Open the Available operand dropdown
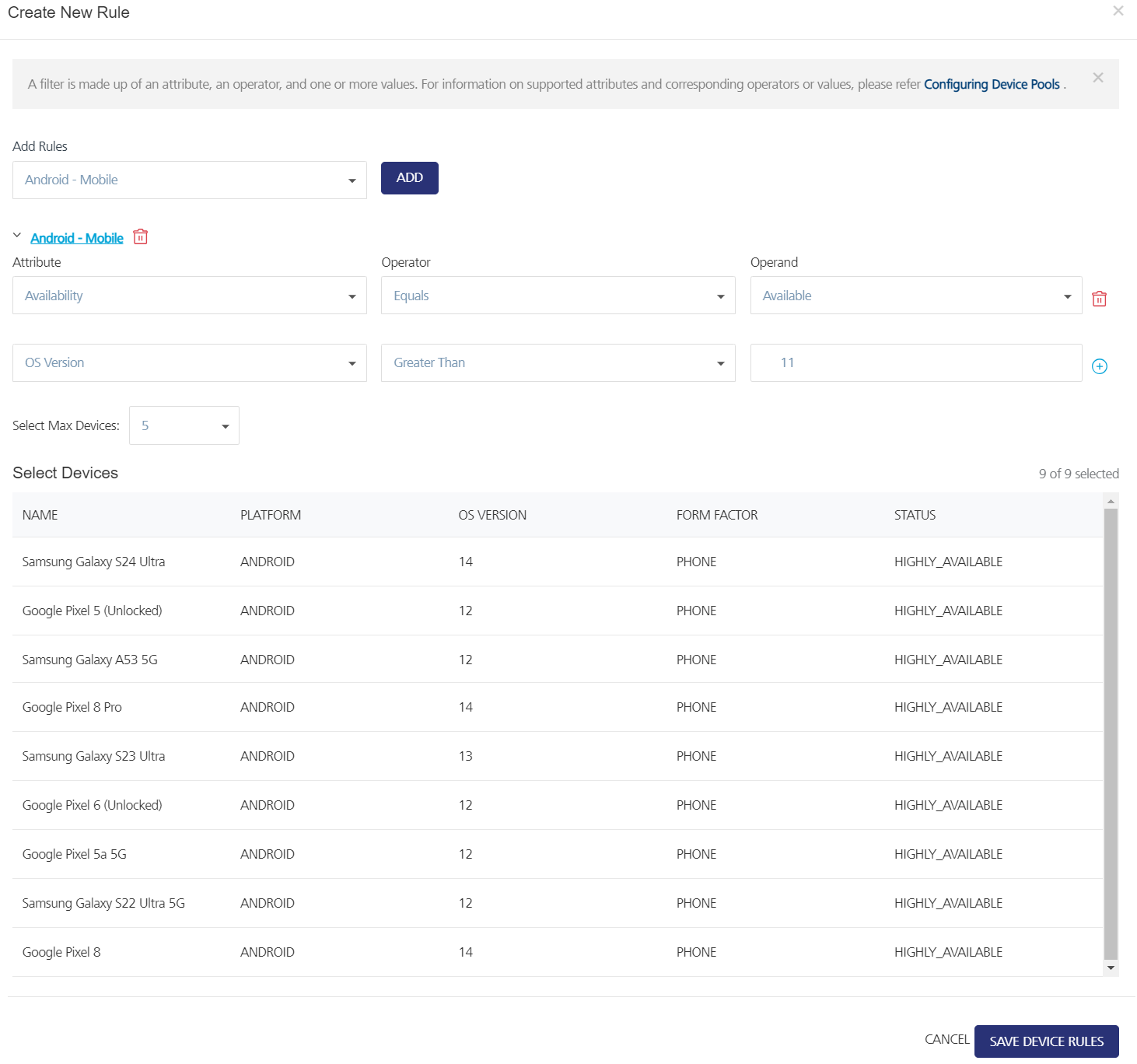 (915, 296)
